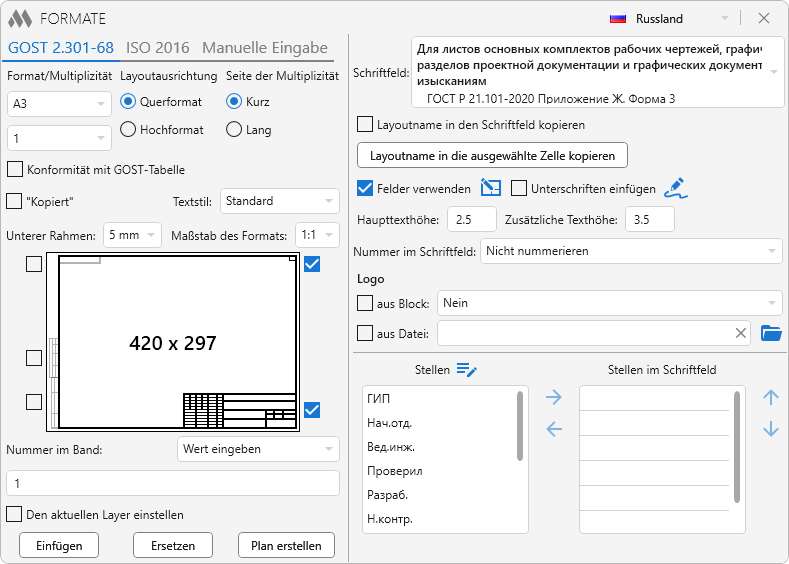The width and height of the screenshot is (789, 564).
Task: Open the A3 format dropdown
Action: tap(59, 103)
